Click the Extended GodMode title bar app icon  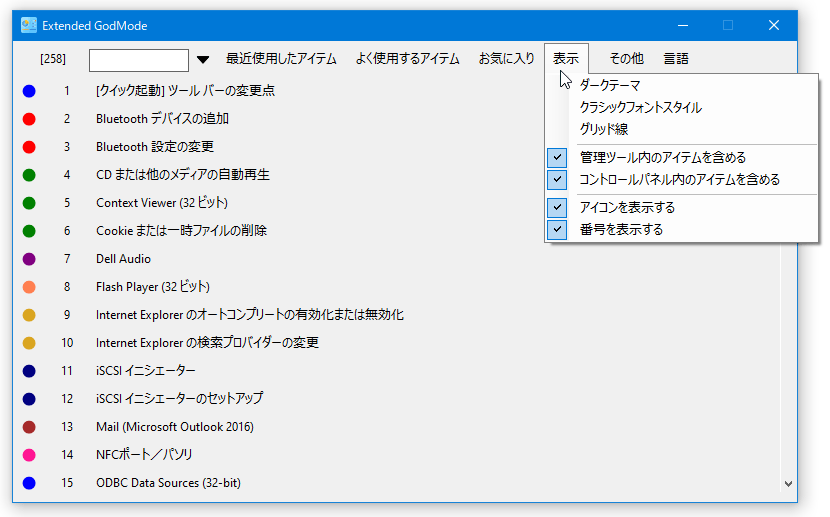[x=29, y=25]
